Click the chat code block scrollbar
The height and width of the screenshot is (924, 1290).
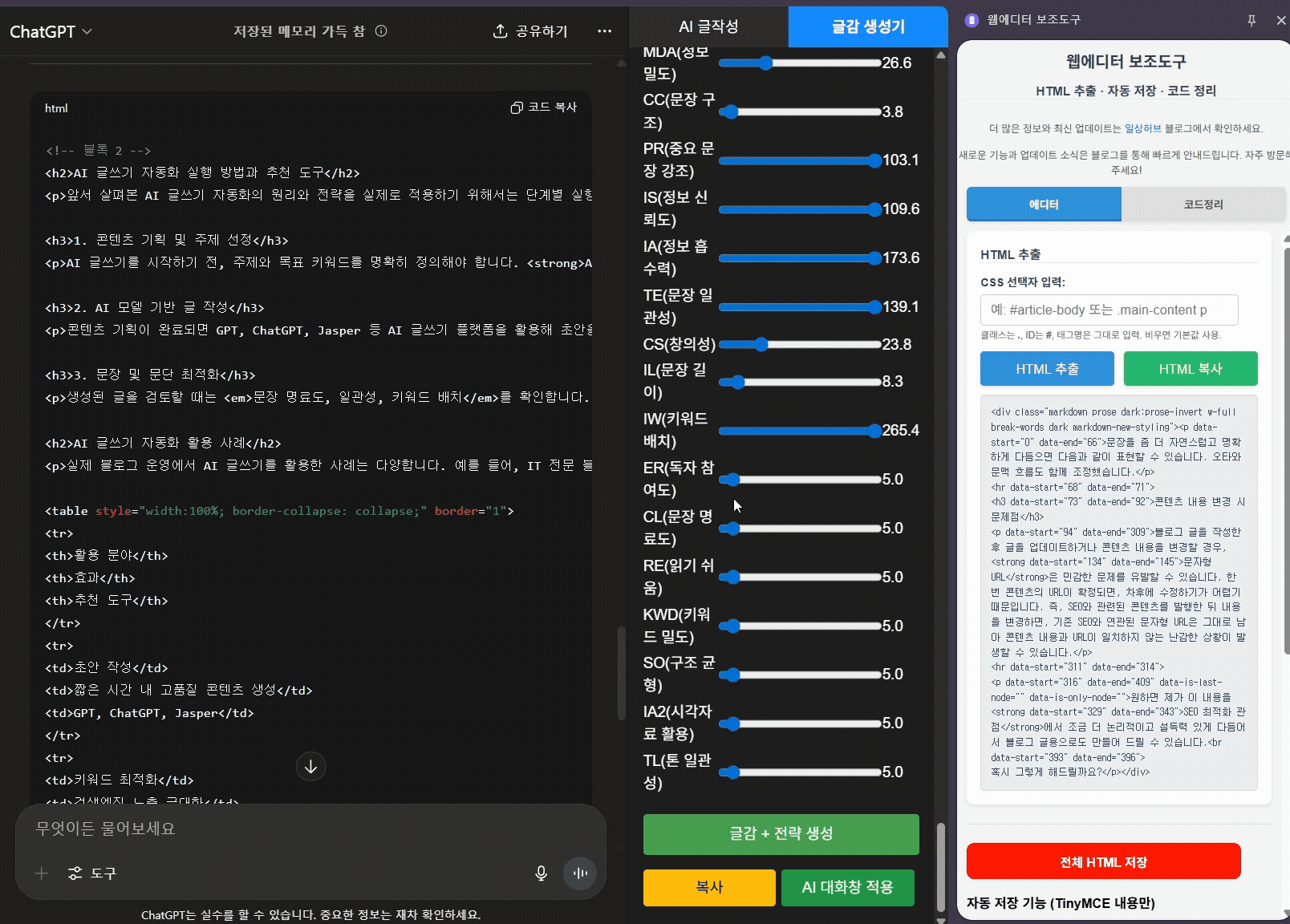pyautogui.click(x=621, y=672)
